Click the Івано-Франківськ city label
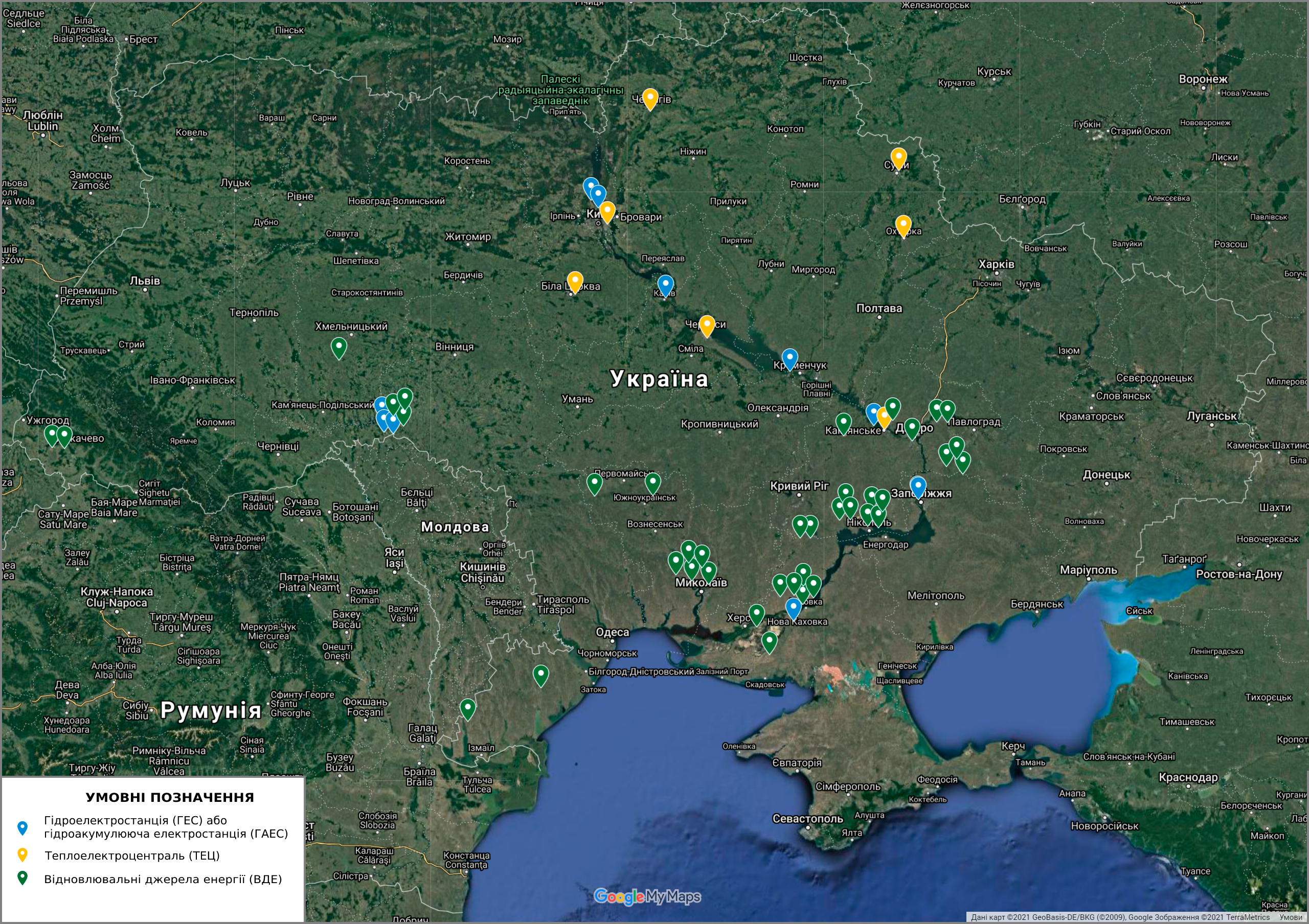This screenshot has width=1309, height=924. tap(193, 381)
